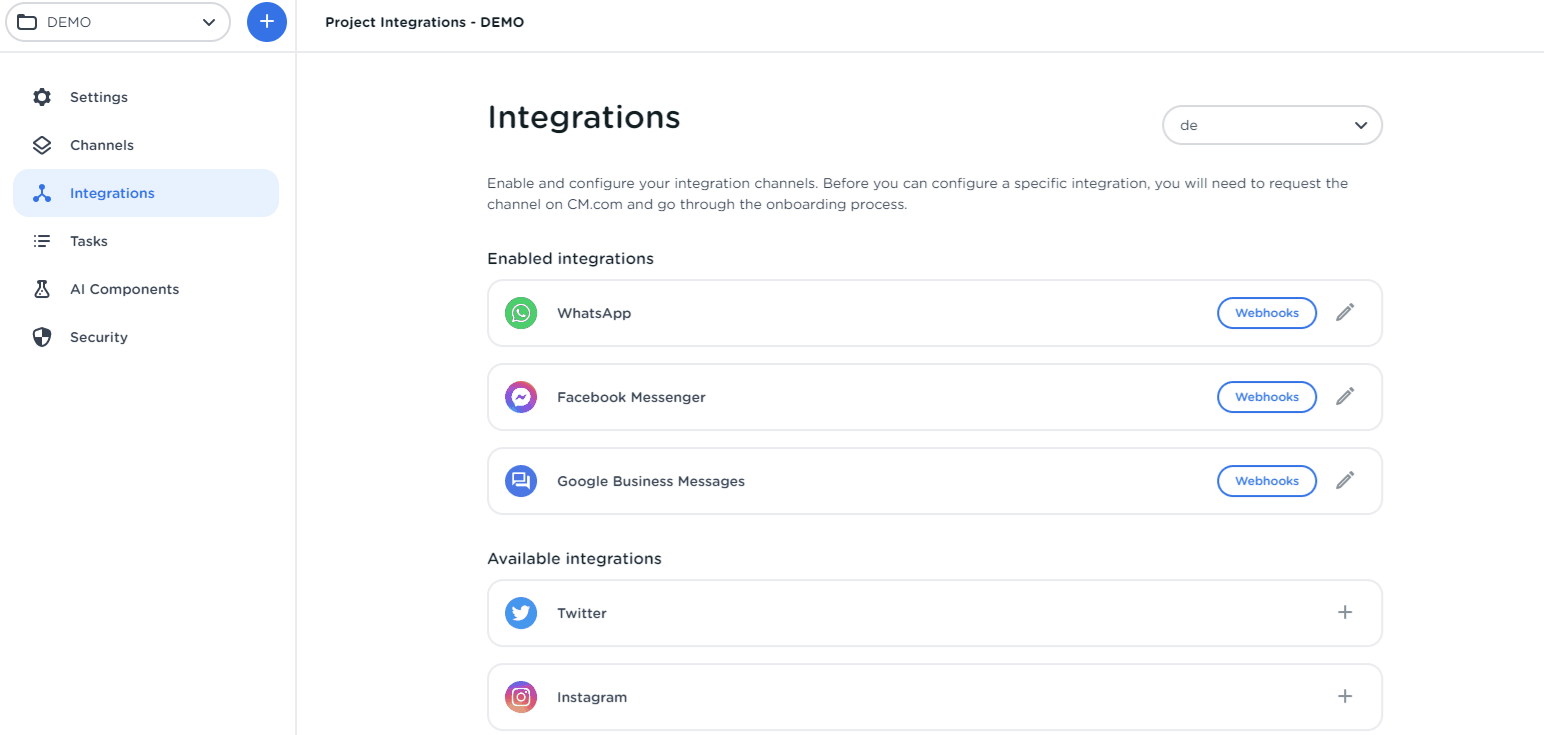Open Webhooks for Facebook Messenger
Image resolution: width=1544 pixels, height=735 pixels.
1266,397
